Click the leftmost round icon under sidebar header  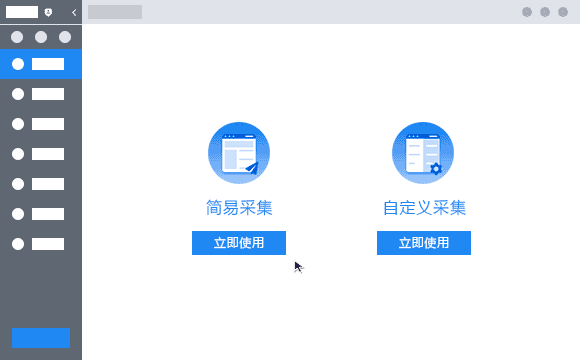tap(17, 37)
